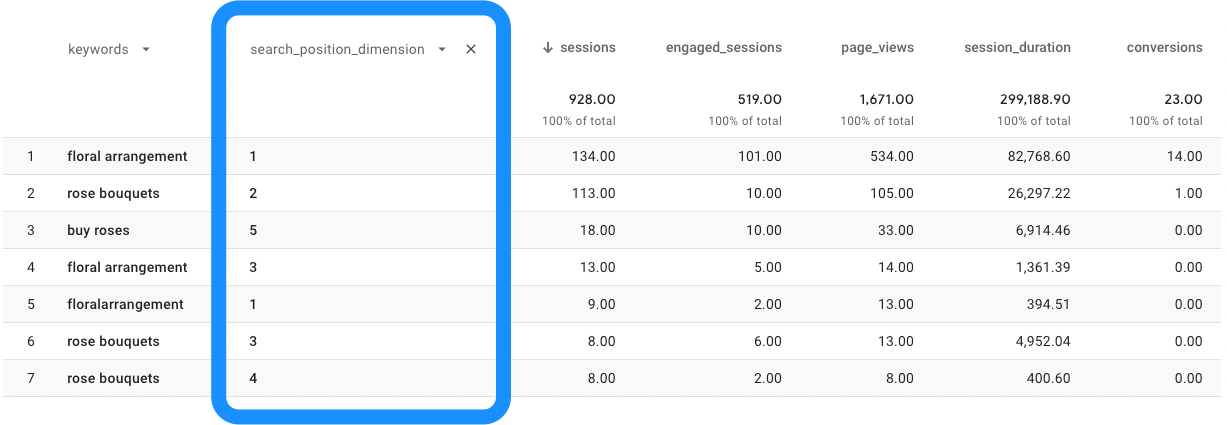This screenshot has width=1227, height=425.
Task: Open the keywords dimension dropdown arrow
Action: (146, 49)
